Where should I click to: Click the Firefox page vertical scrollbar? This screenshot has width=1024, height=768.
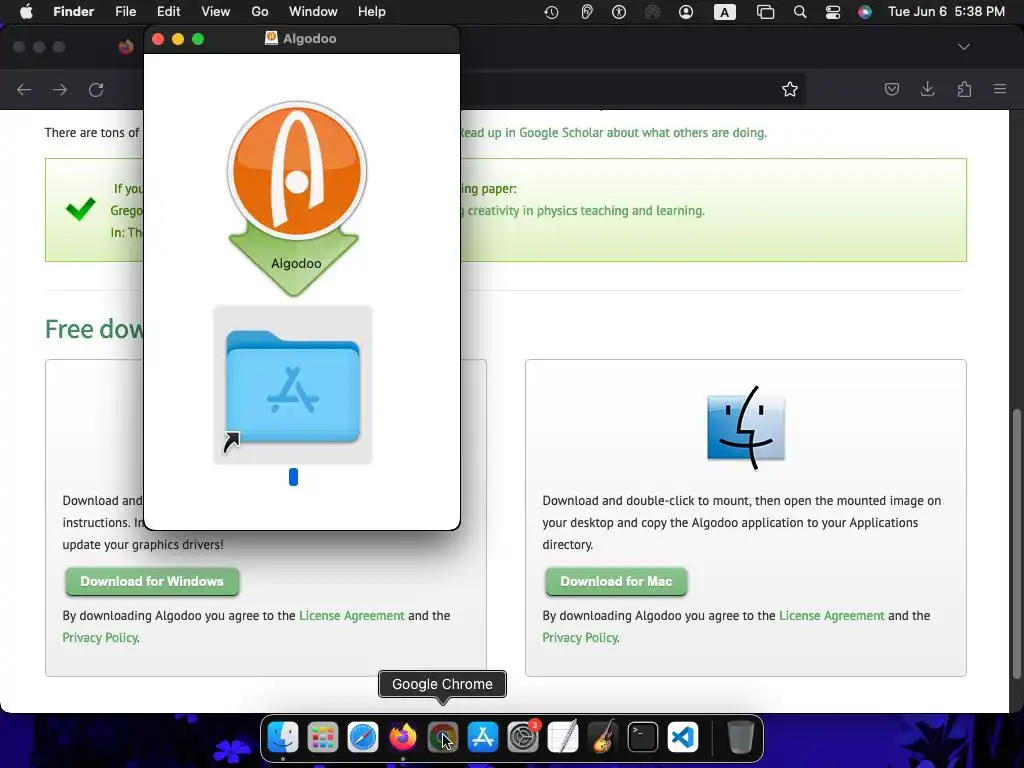pos(1016,544)
